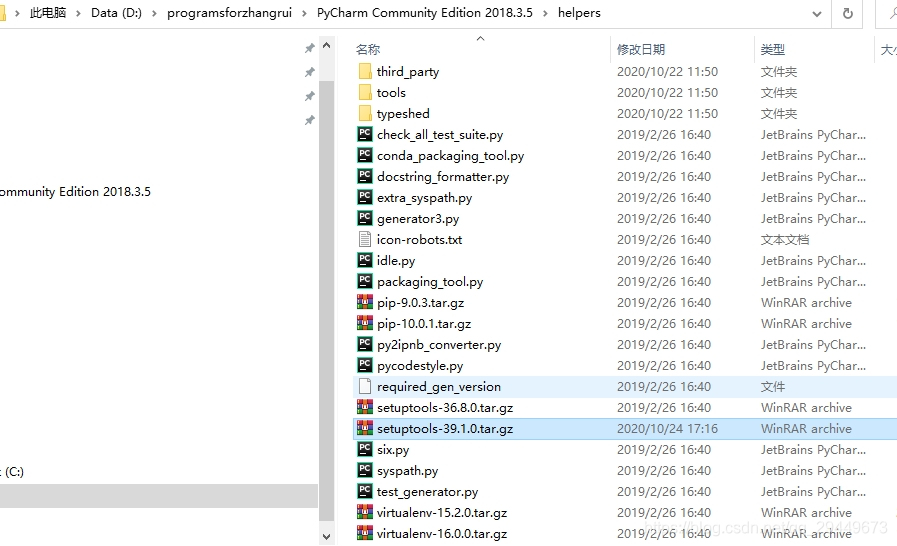Click navigation pane scroll down arrow
This screenshot has width=897, height=546.
(326, 537)
